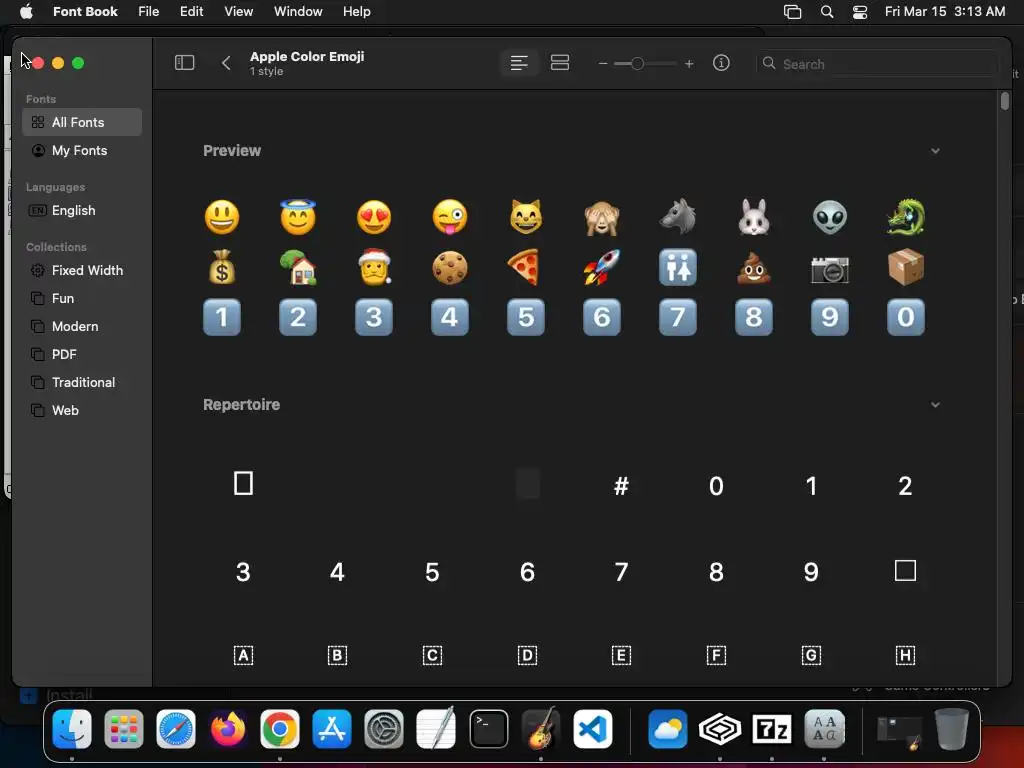Viewport: 1024px width, 768px height.
Task: Open Trash from the Dock
Action: [952, 729]
